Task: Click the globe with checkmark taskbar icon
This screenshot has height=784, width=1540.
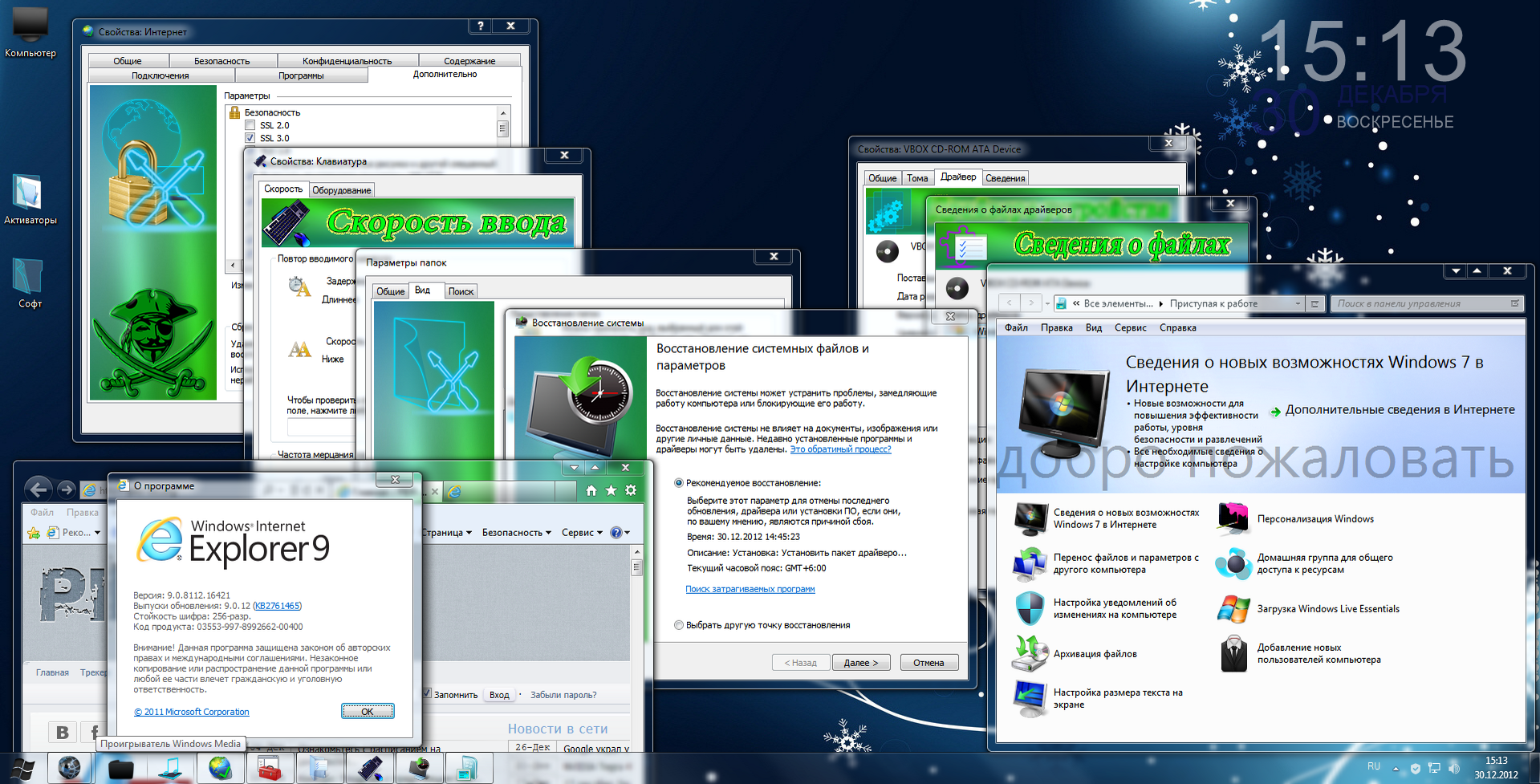Action: 220,769
